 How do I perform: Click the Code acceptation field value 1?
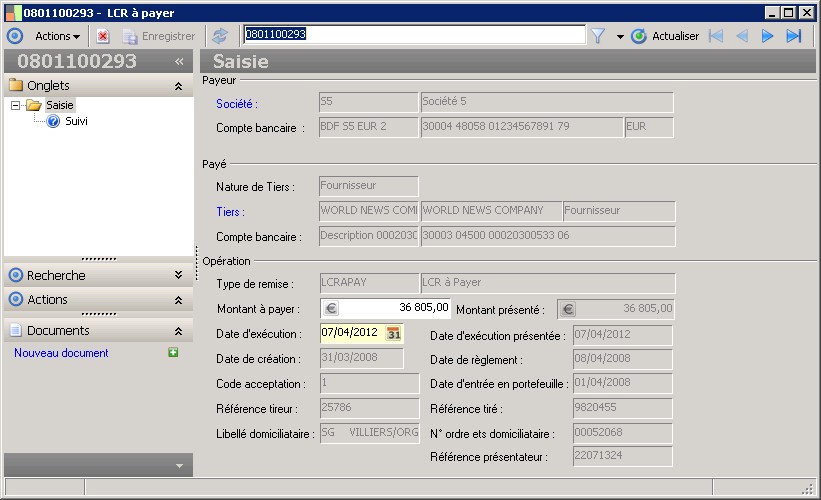[370, 383]
